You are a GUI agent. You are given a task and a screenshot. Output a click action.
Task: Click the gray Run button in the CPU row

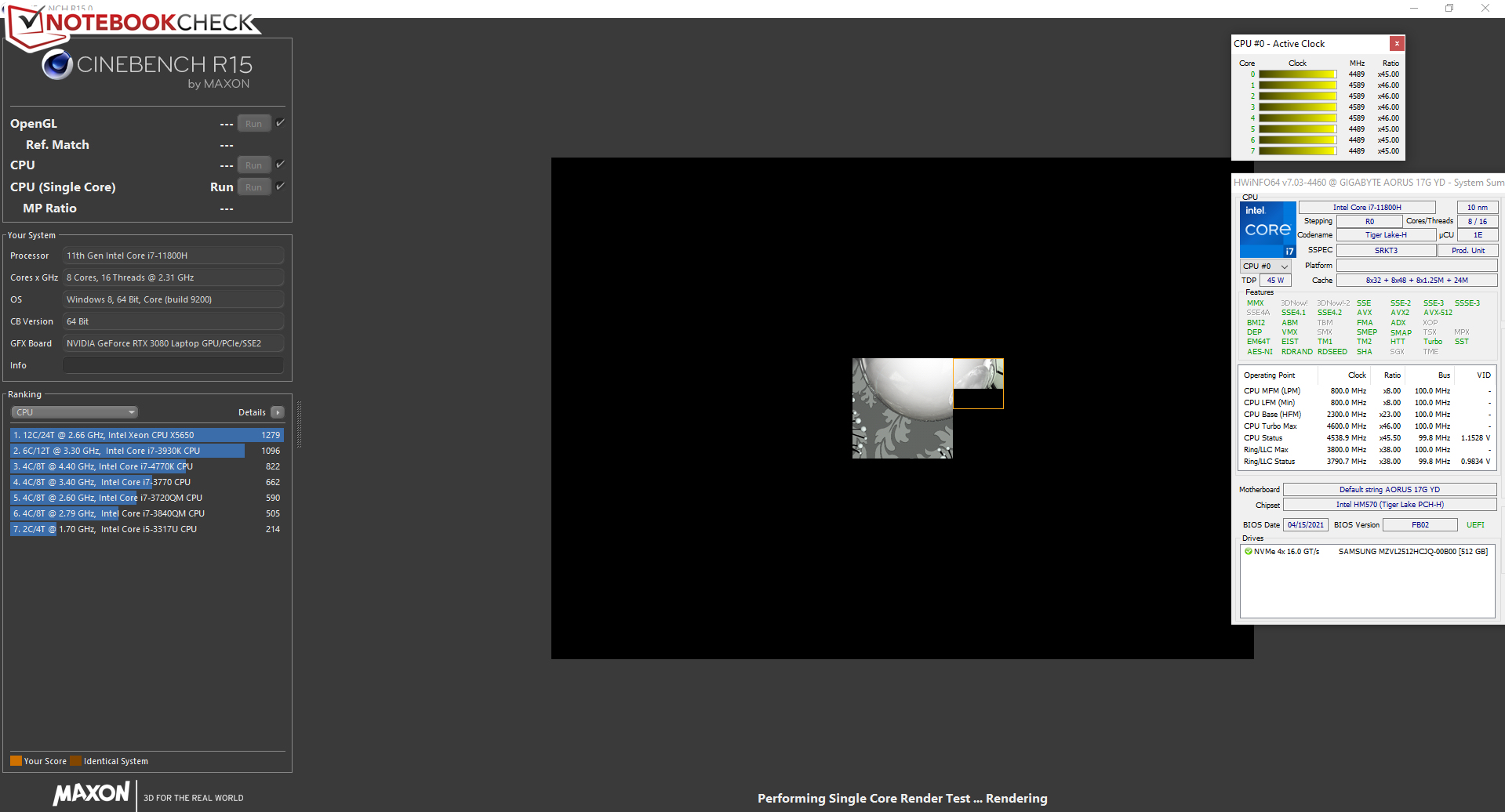[254, 165]
